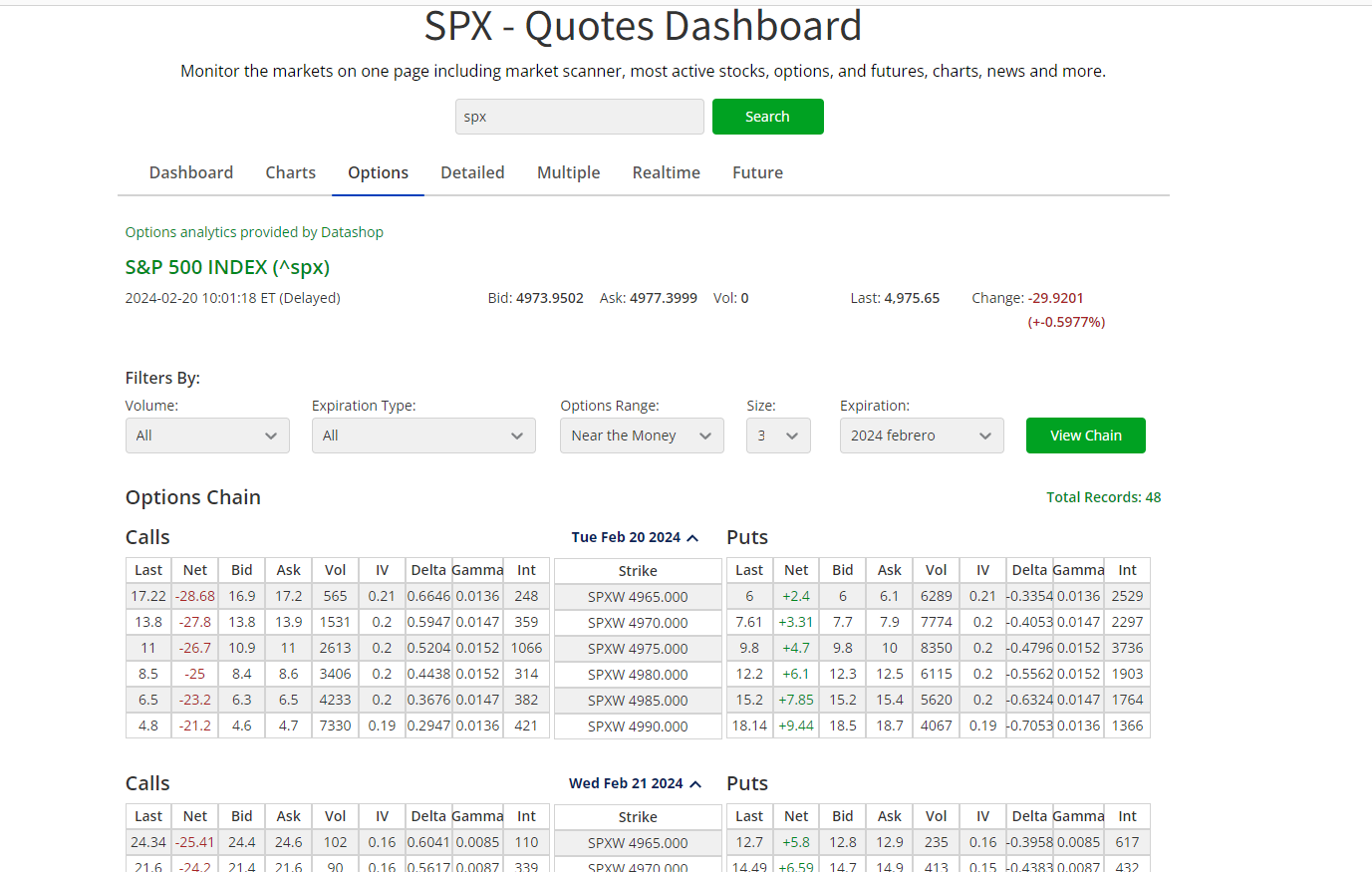Click puts Last value 18.14

pyautogui.click(x=749, y=726)
